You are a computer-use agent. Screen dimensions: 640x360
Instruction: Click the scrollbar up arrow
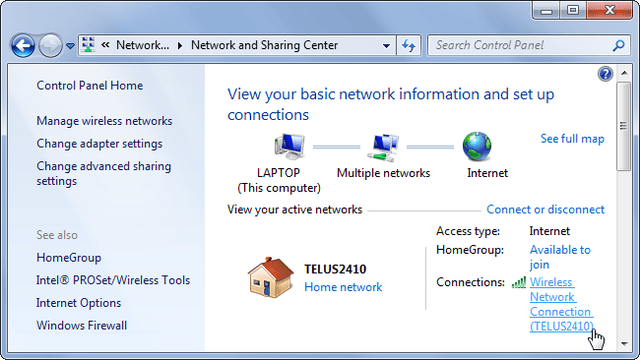[624, 73]
